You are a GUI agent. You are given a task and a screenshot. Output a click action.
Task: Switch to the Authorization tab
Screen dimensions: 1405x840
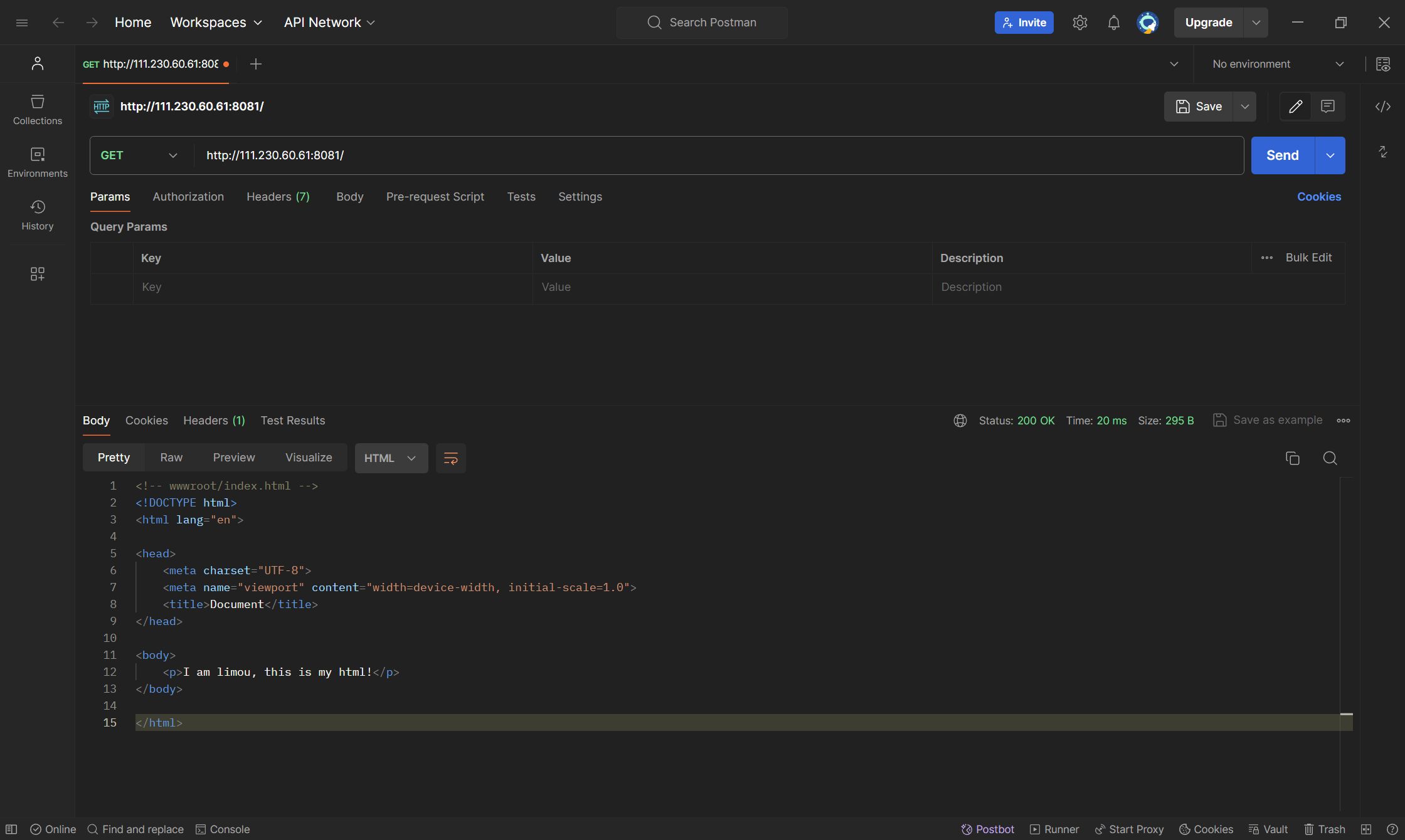[188, 197]
